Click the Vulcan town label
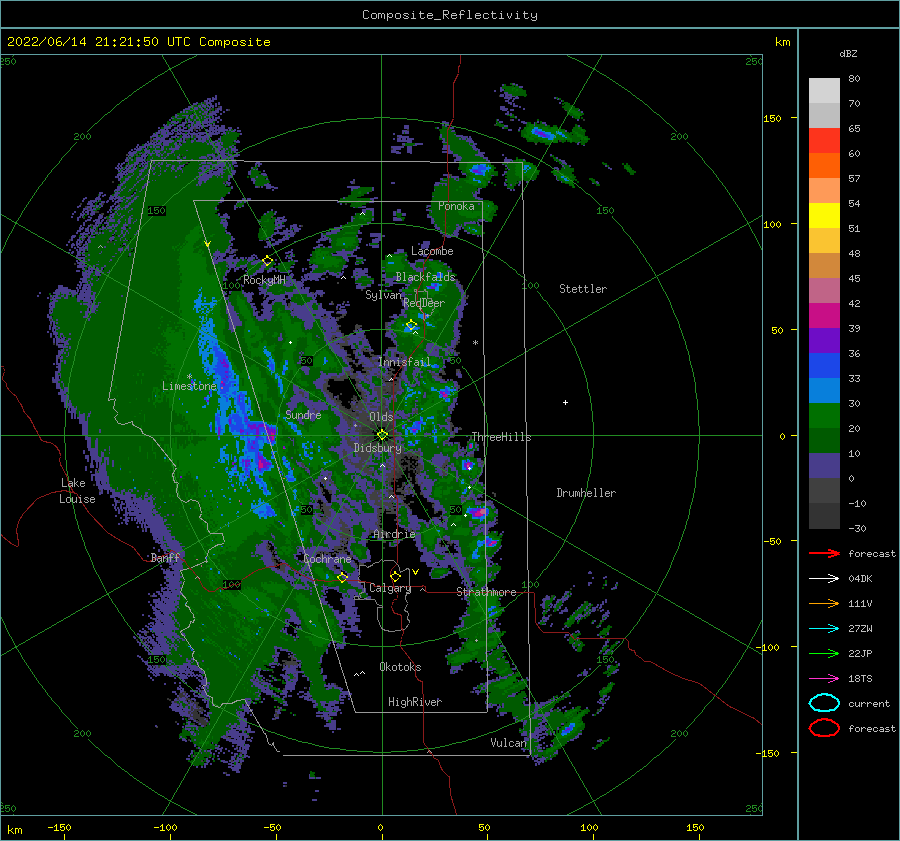900x841 pixels. [508, 743]
